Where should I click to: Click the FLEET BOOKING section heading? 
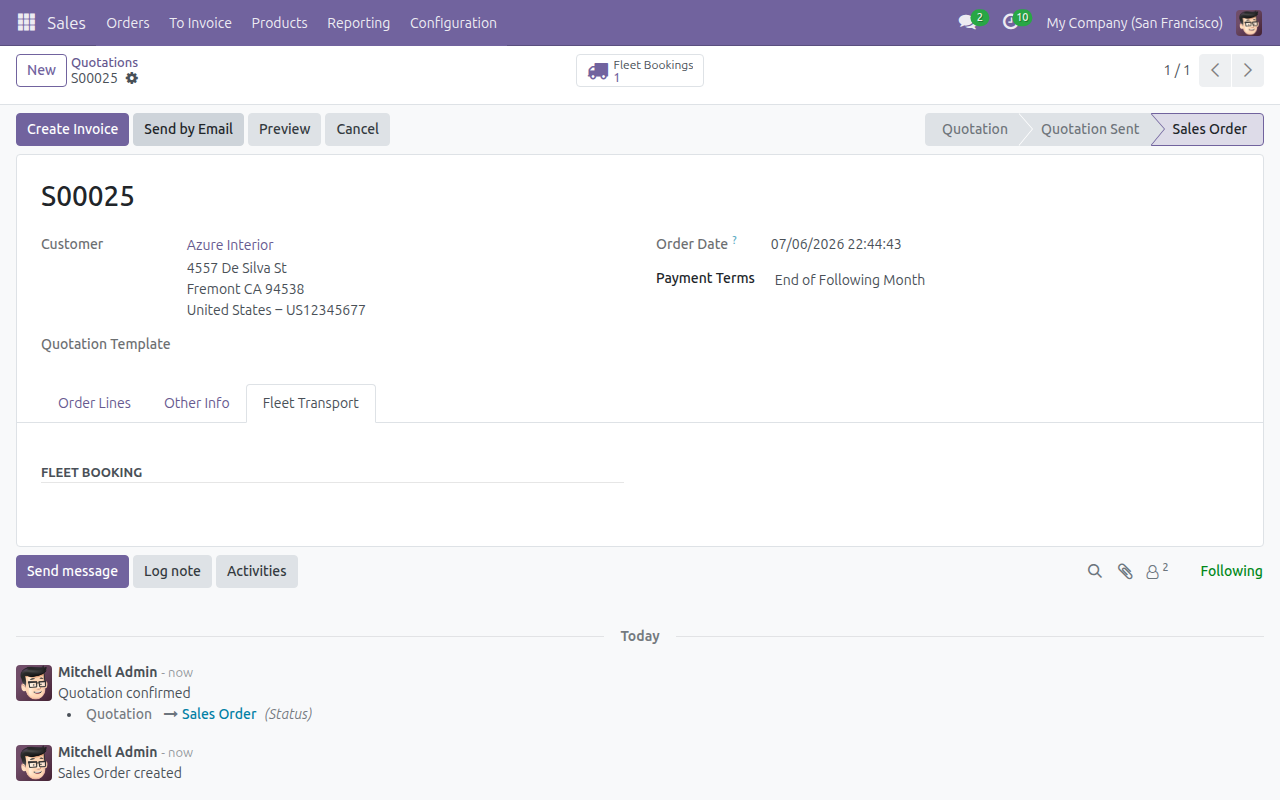92,472
